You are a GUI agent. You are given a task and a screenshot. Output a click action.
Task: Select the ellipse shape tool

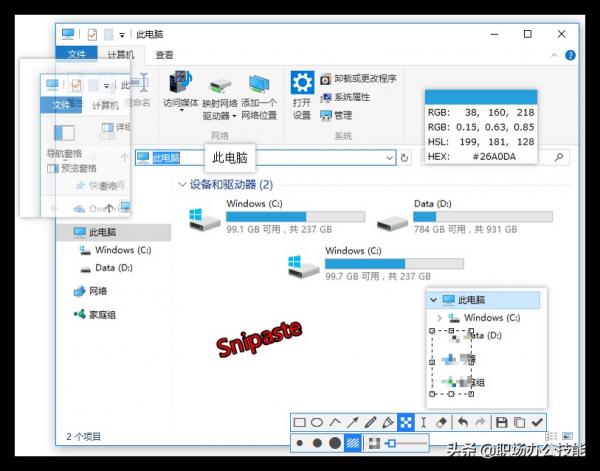[317, 422]
